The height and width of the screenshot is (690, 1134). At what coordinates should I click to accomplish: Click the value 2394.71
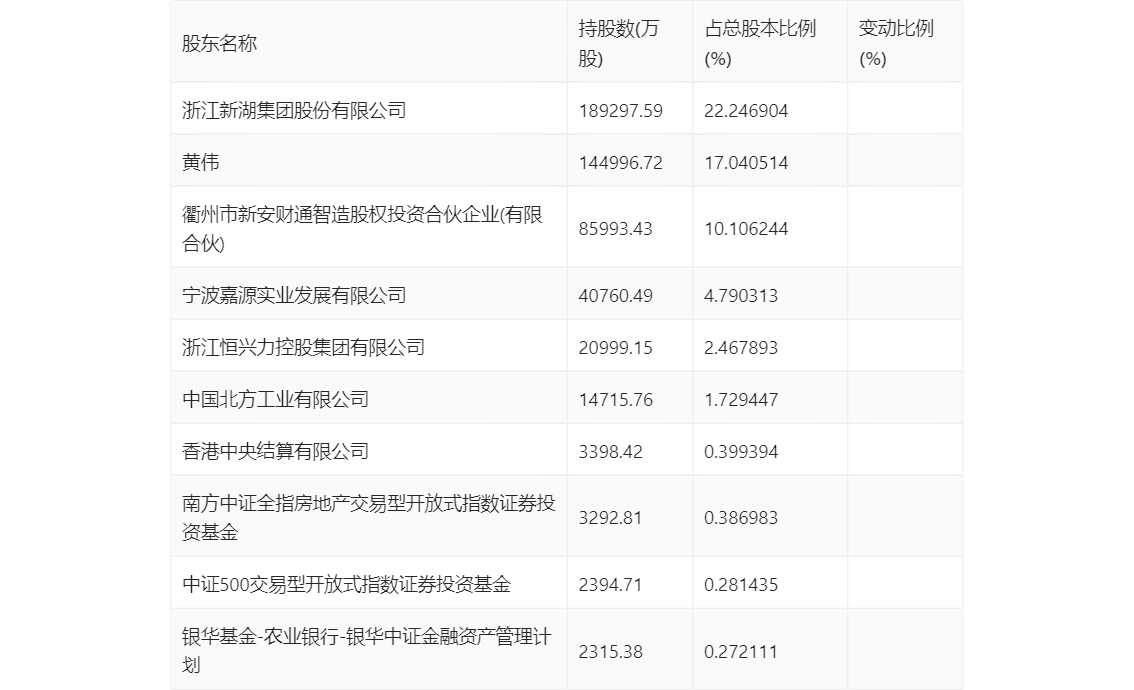(610, 585)
